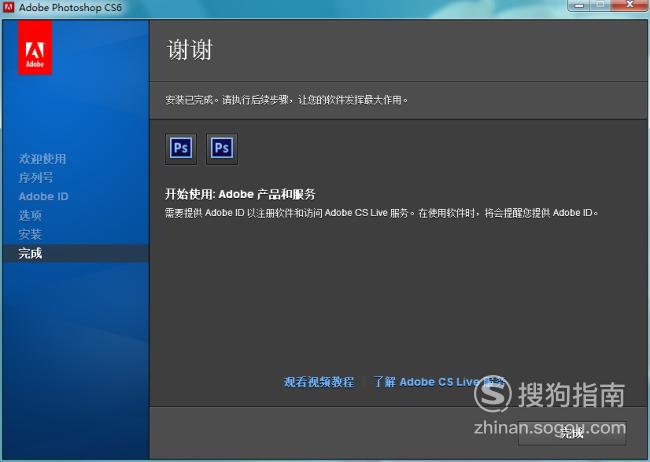
Task: Close the Adobe Photoshop CS6 installer window
Action: [x=630, y=5]
